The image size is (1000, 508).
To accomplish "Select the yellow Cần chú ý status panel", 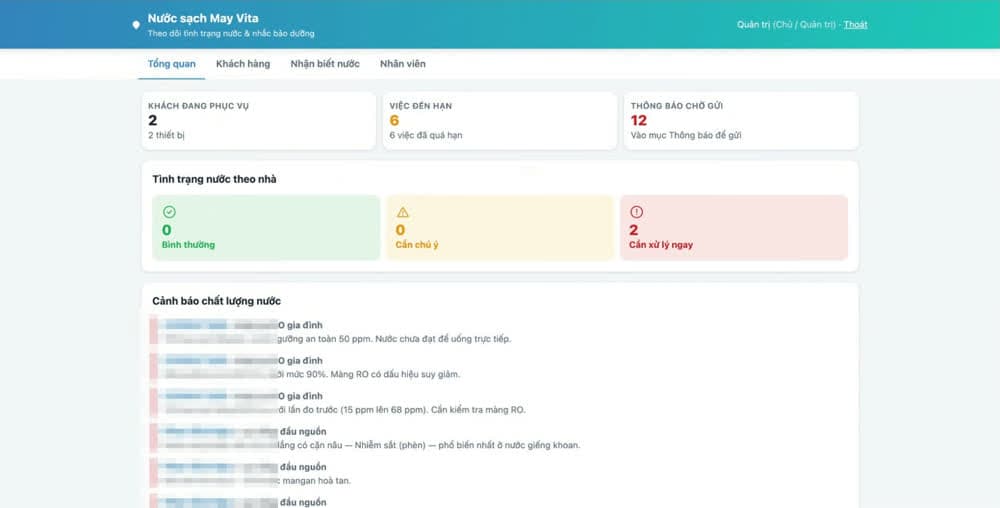I will (500, 228).
